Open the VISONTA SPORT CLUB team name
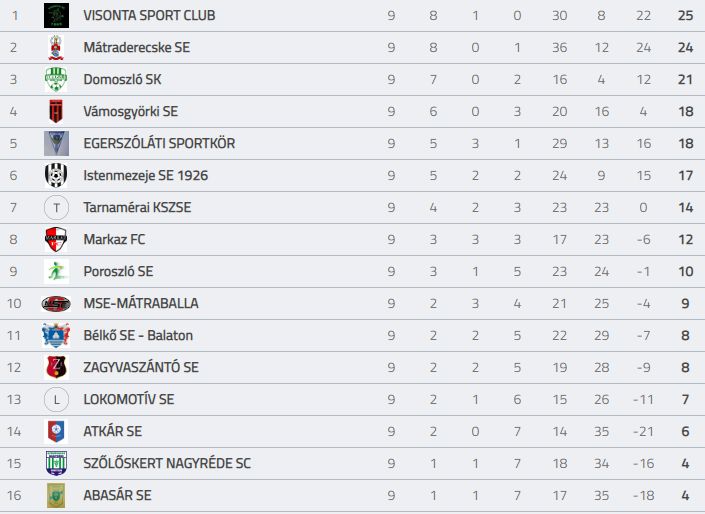This screenshot has height=514, width=705. tap(149, 15)
